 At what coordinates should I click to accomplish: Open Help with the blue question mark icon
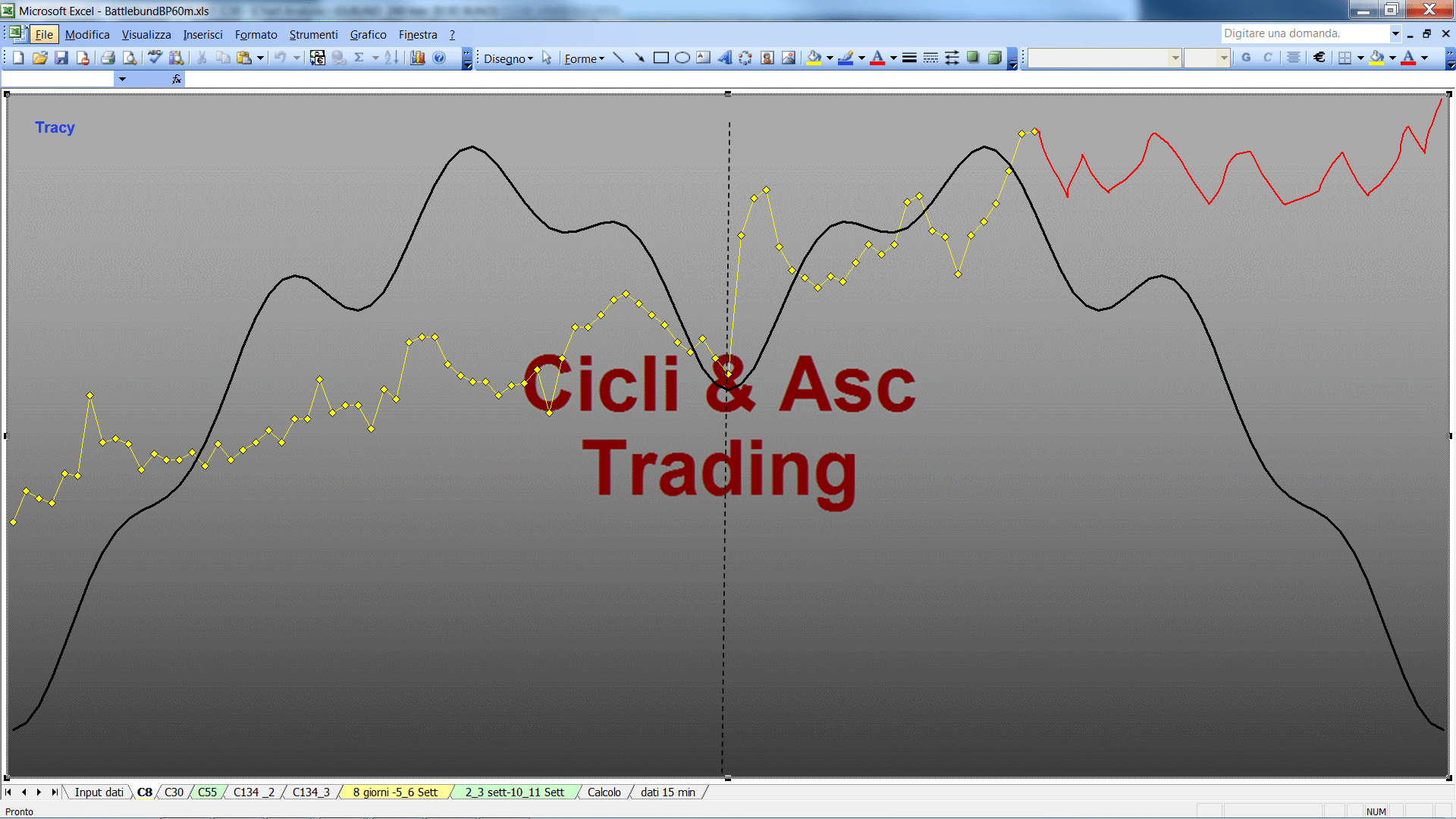click(x=439, y=58)
